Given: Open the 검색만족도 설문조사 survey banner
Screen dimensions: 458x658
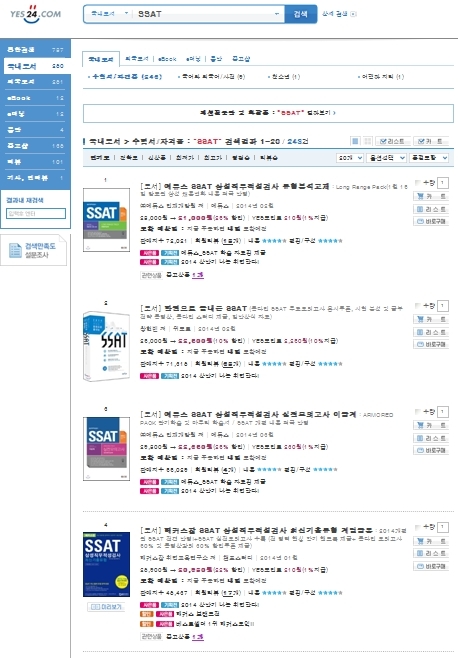Looking at the screenshot, I should point(34,250).
